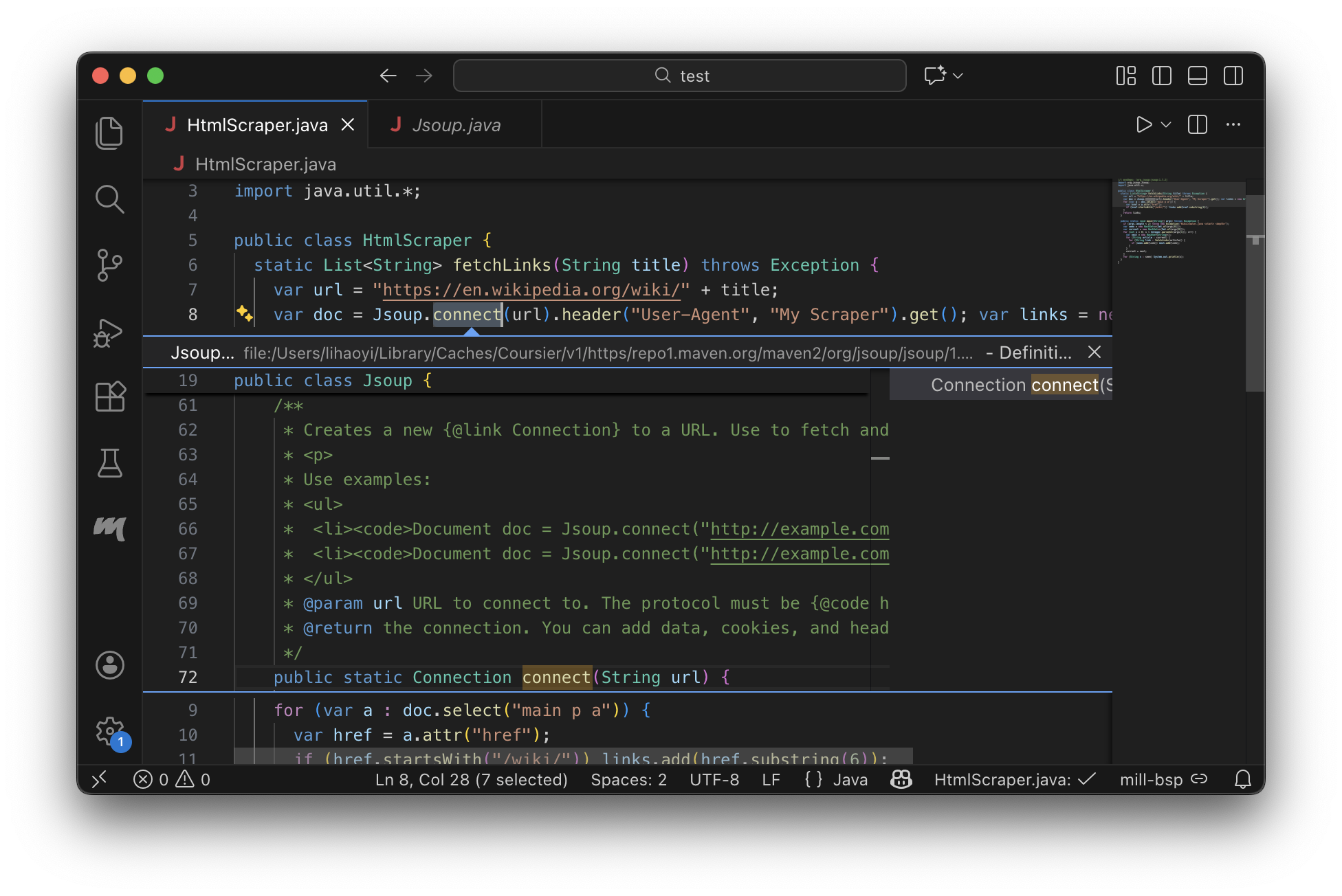Viewport: 1342px width, 896px height.
Task: Toggle the secondary sidebar visibility
Action: click(1233, 76)
